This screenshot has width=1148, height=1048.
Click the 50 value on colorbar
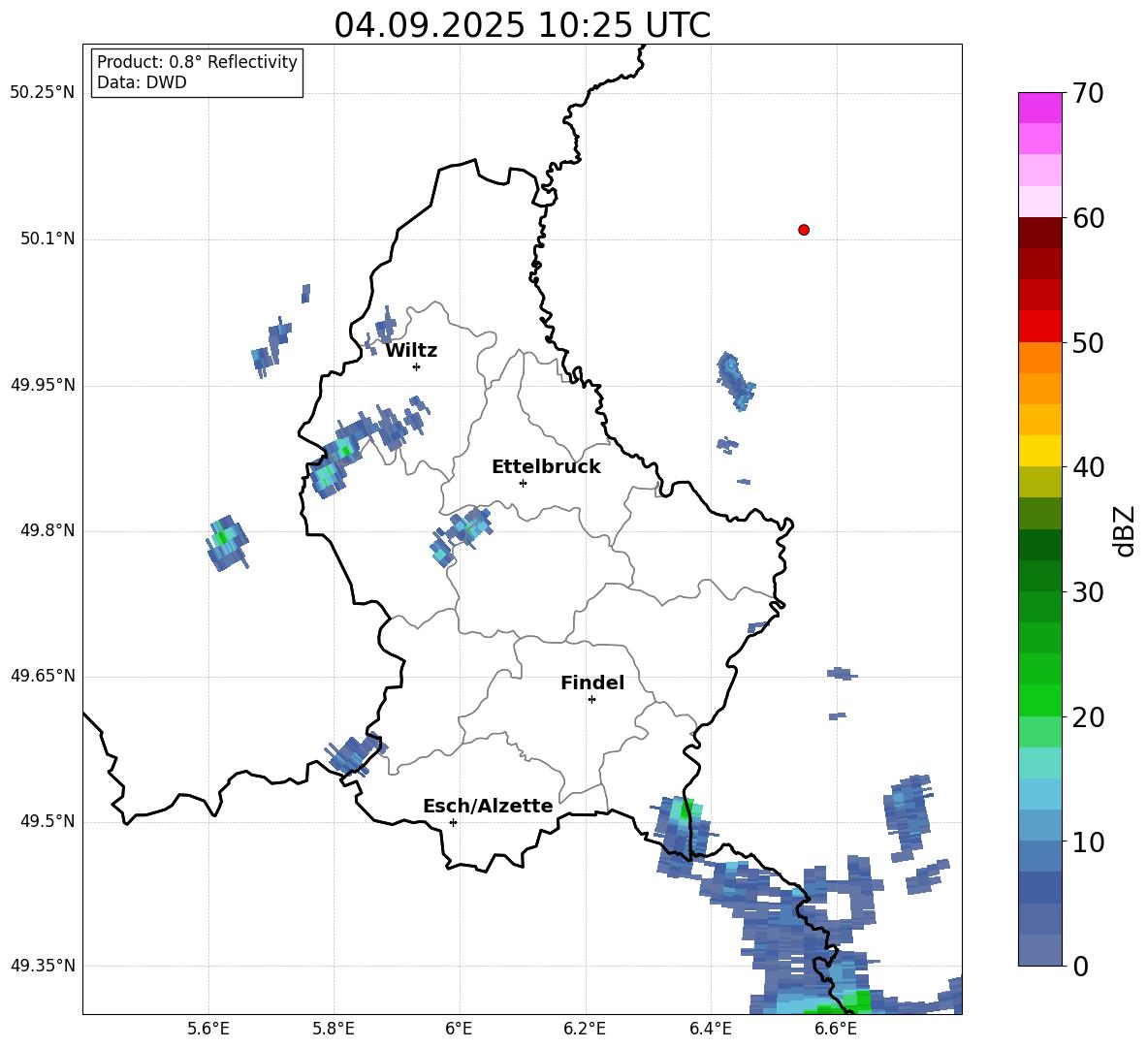(x=1088, y=342)
